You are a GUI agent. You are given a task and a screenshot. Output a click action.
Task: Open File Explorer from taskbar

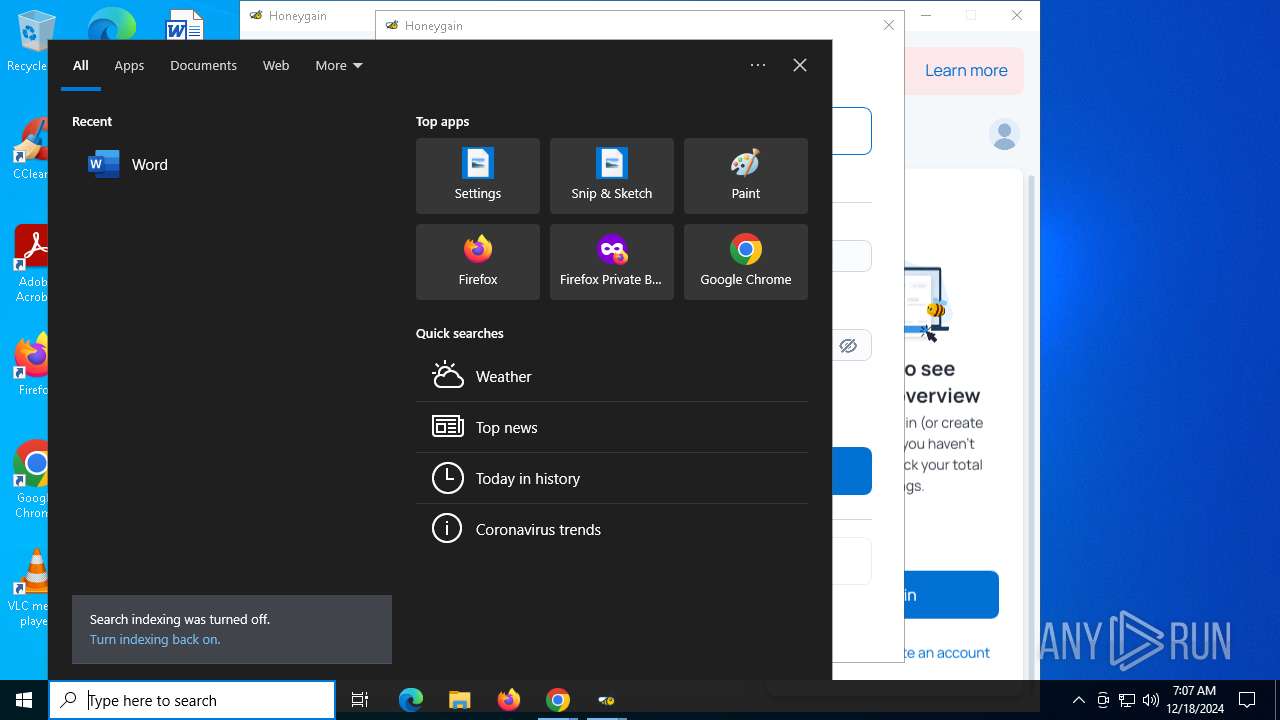point(460,700)
